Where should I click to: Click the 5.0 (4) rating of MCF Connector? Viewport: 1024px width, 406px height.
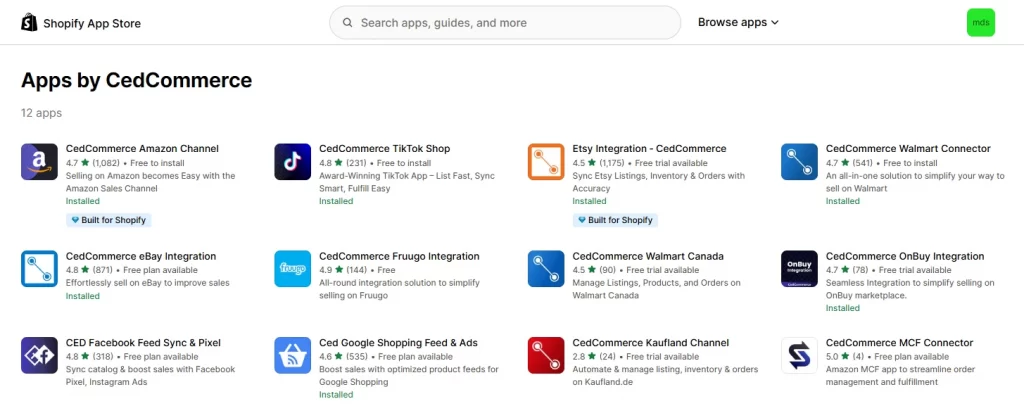(845, 357)
